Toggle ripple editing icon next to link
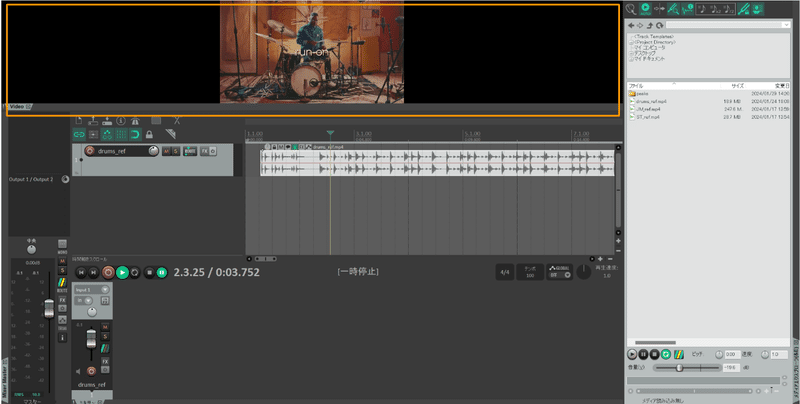The height and width of the screenshot is (404, 800). [x=93, y=135]
